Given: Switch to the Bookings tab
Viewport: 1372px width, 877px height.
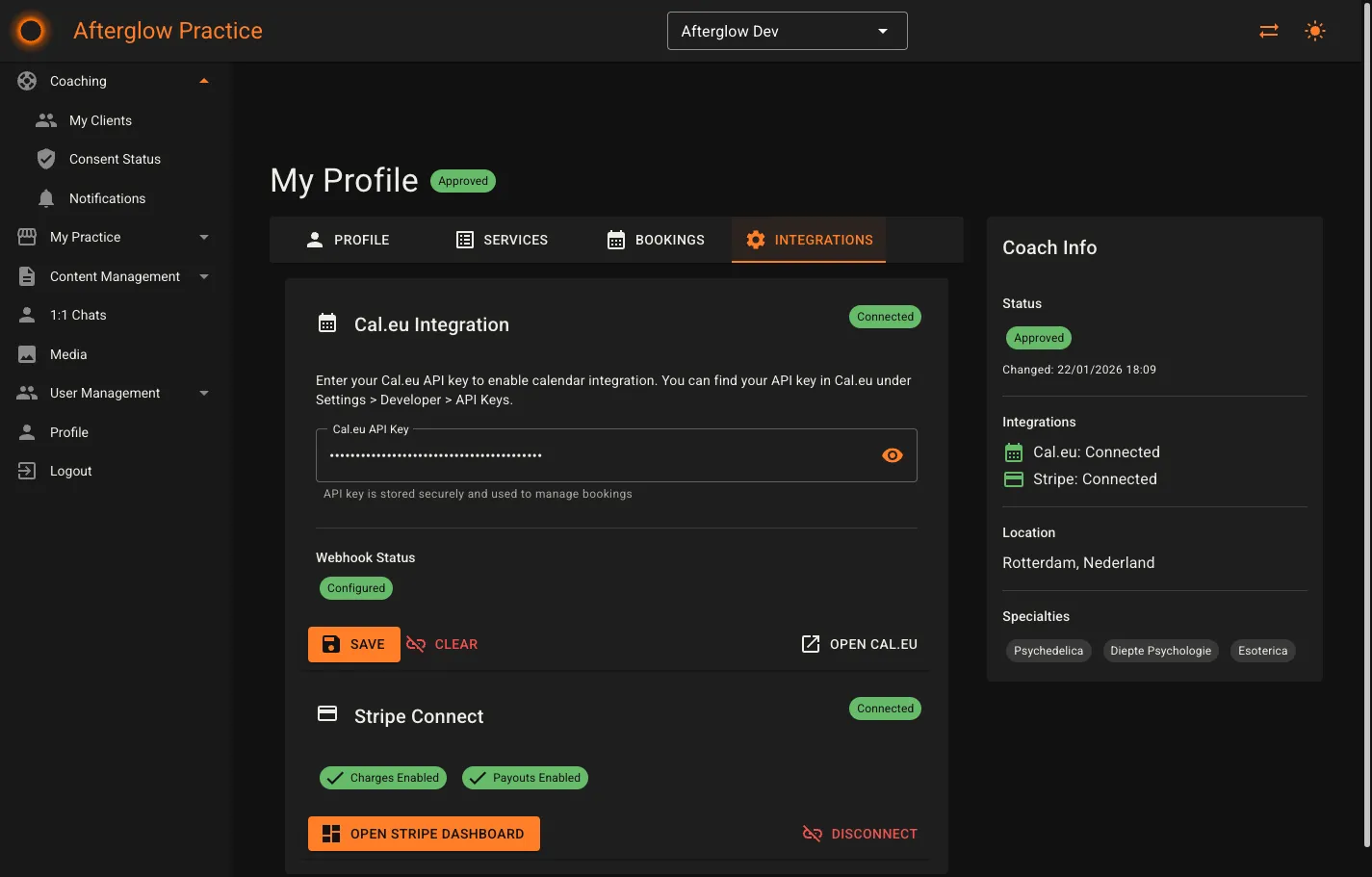Looking at the screenshot, I should [x=657, y=239].
